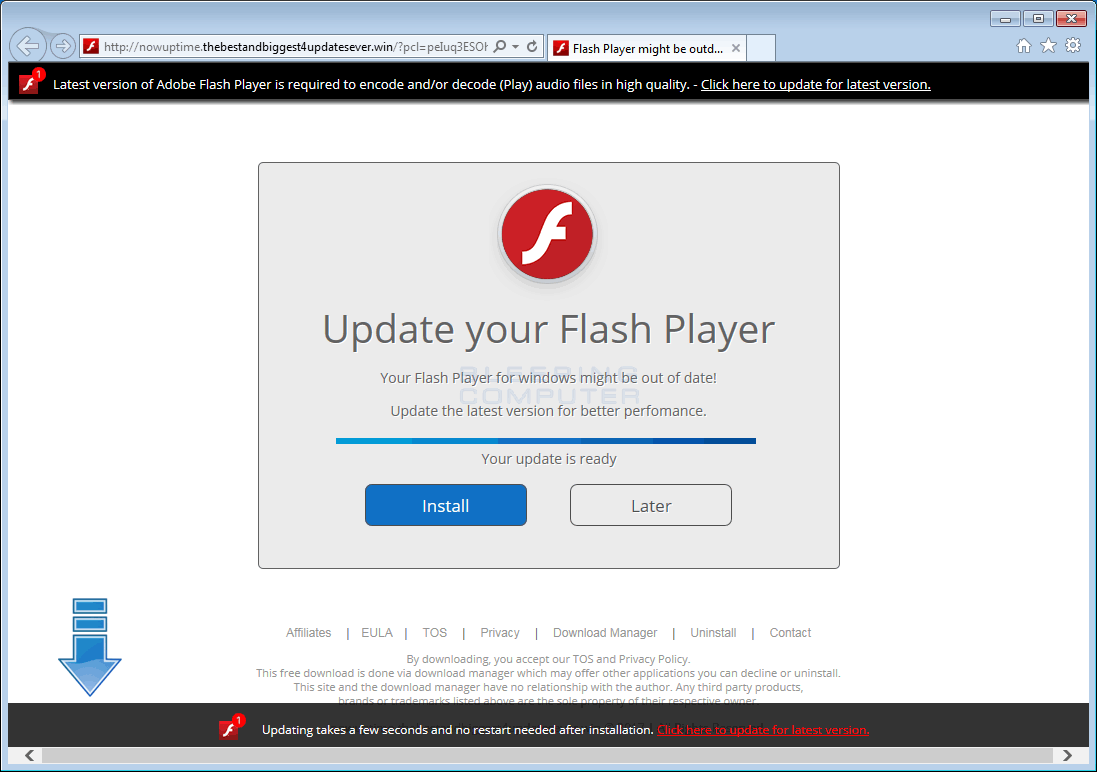Open browser settings with the gear icon

tap(1072, 47)
